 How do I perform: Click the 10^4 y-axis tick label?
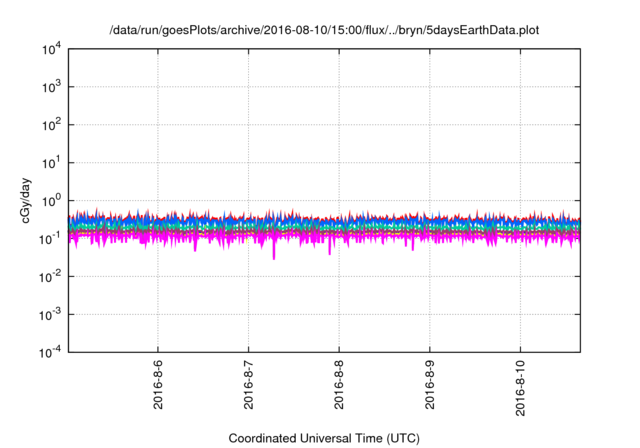tap(51, 50)
